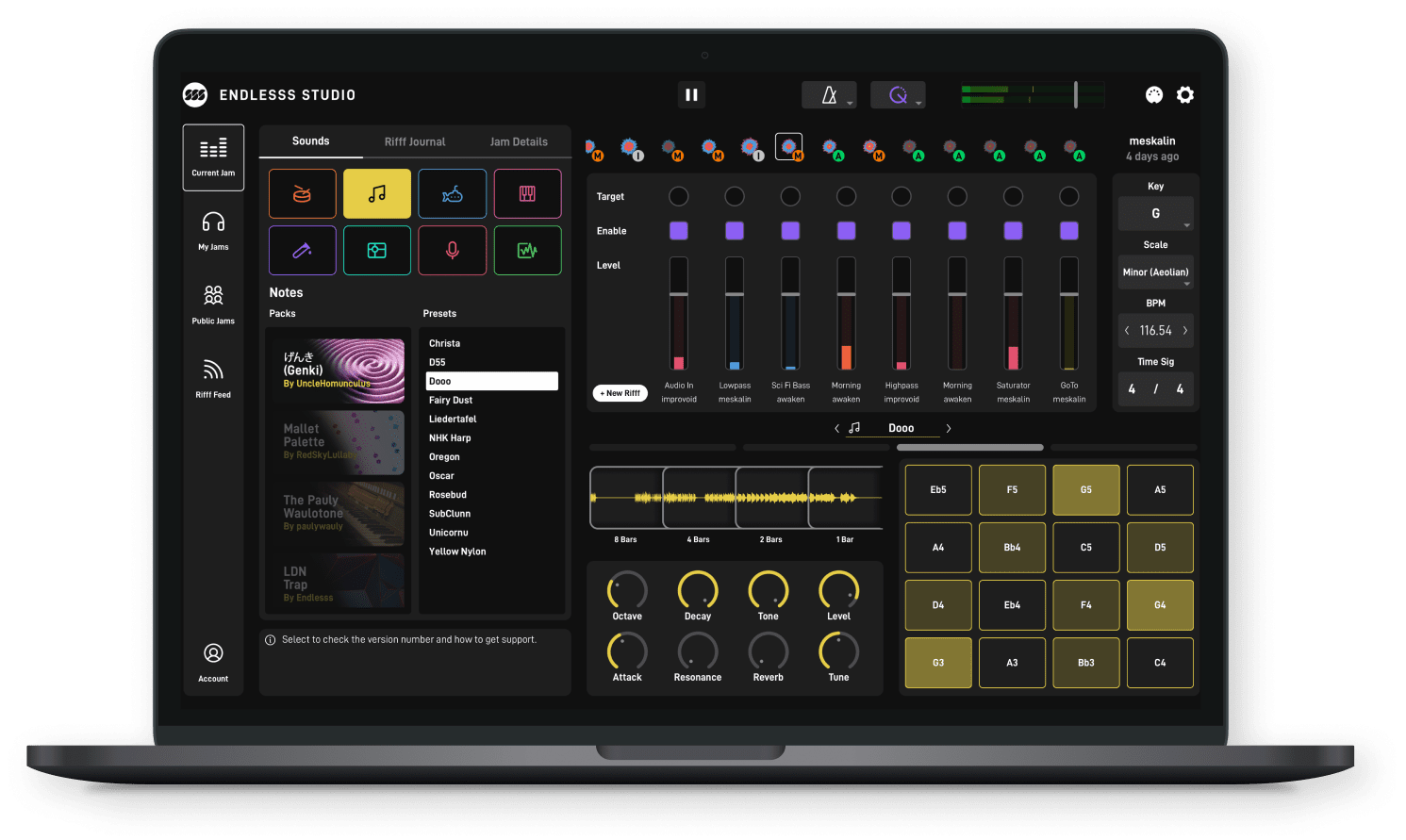
Task: Select the sampler waveform icon
Action: point(527,251)
